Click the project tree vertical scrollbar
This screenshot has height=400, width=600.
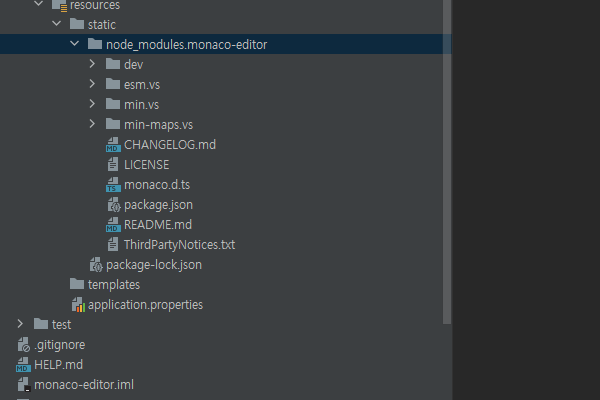coord(447,162)
